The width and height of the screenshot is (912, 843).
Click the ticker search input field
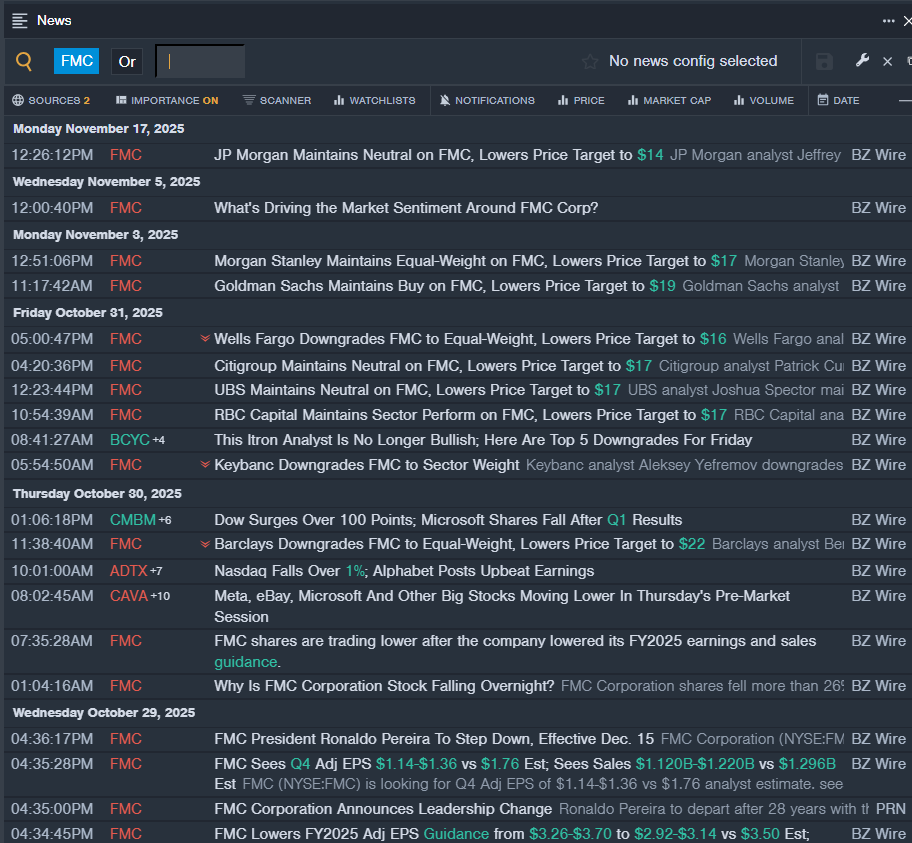coord(200,62)
